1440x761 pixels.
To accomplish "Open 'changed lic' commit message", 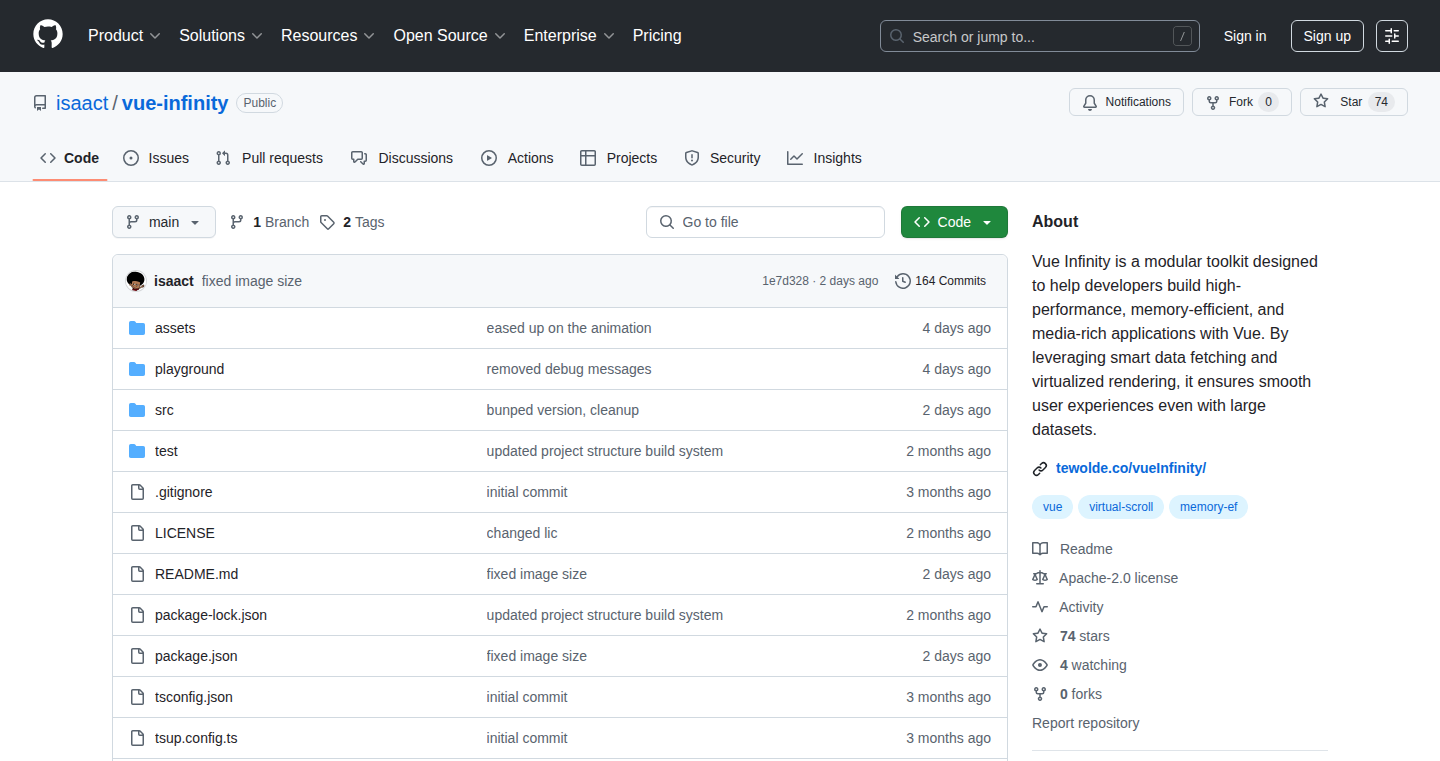I will tap(522, 533).
